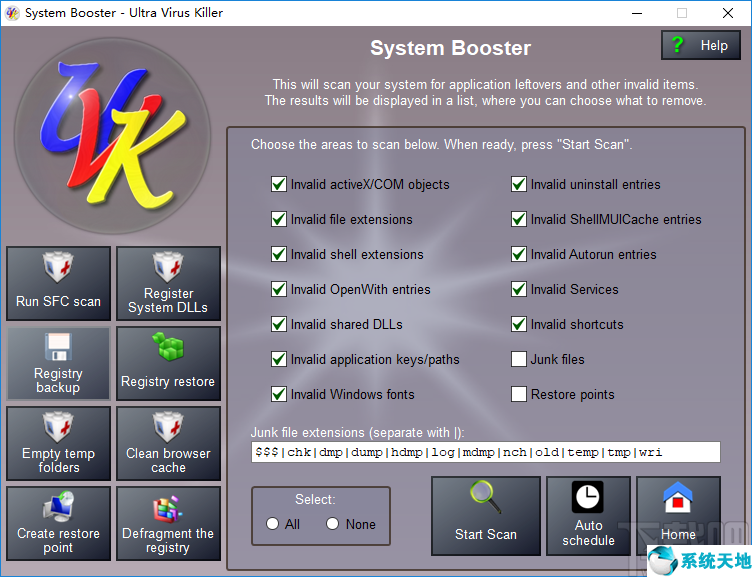752x577 pixels.
Task: Click the System Booster heading
Action: pos(450,48)
